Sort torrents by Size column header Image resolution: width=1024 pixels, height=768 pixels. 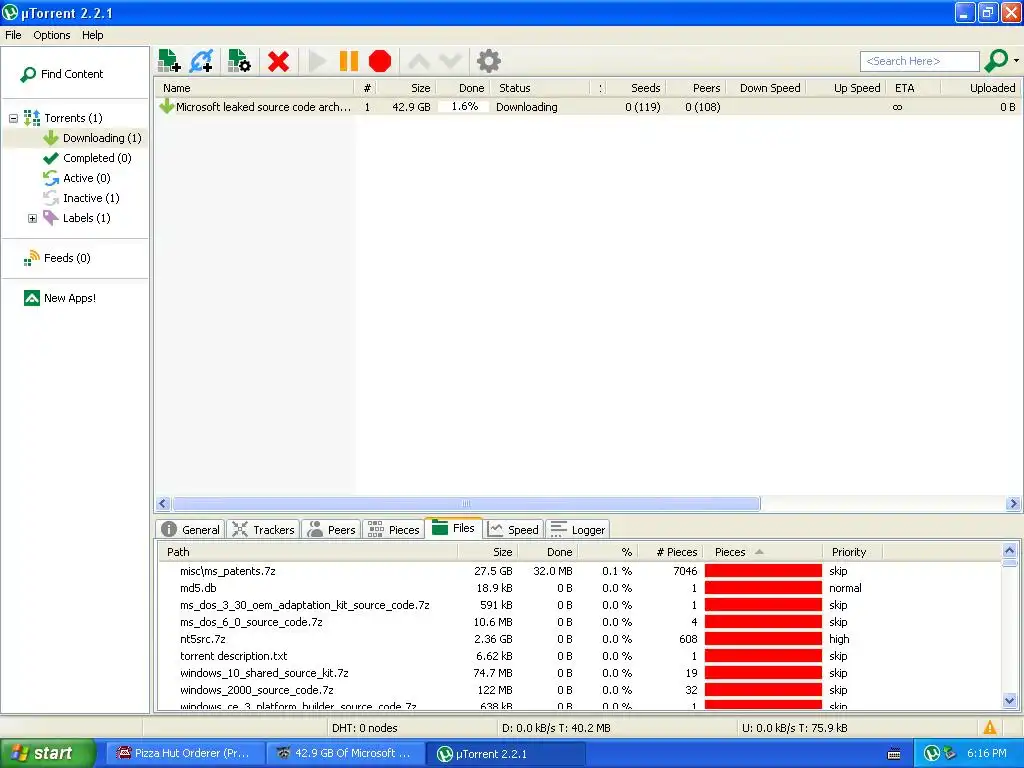421,88
